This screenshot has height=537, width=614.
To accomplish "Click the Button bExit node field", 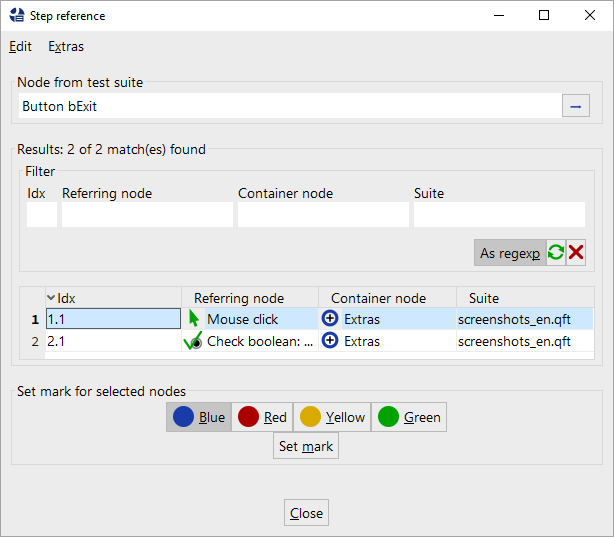I will click(x=290, y=106).
